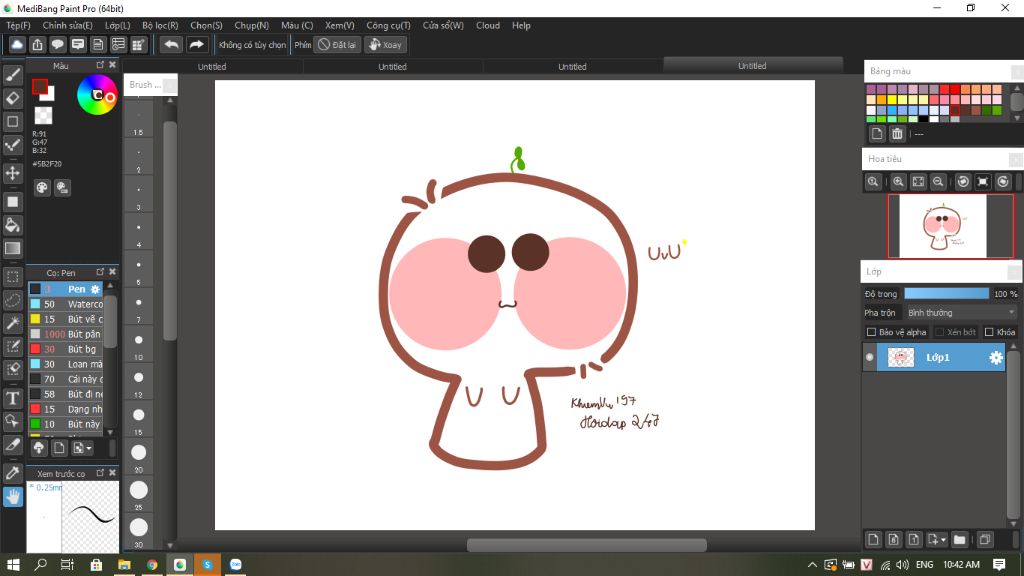Viewport: 1024px width, 576px height.
Task: Switch to the first Untitled tab
Action: tap(212, 66)
